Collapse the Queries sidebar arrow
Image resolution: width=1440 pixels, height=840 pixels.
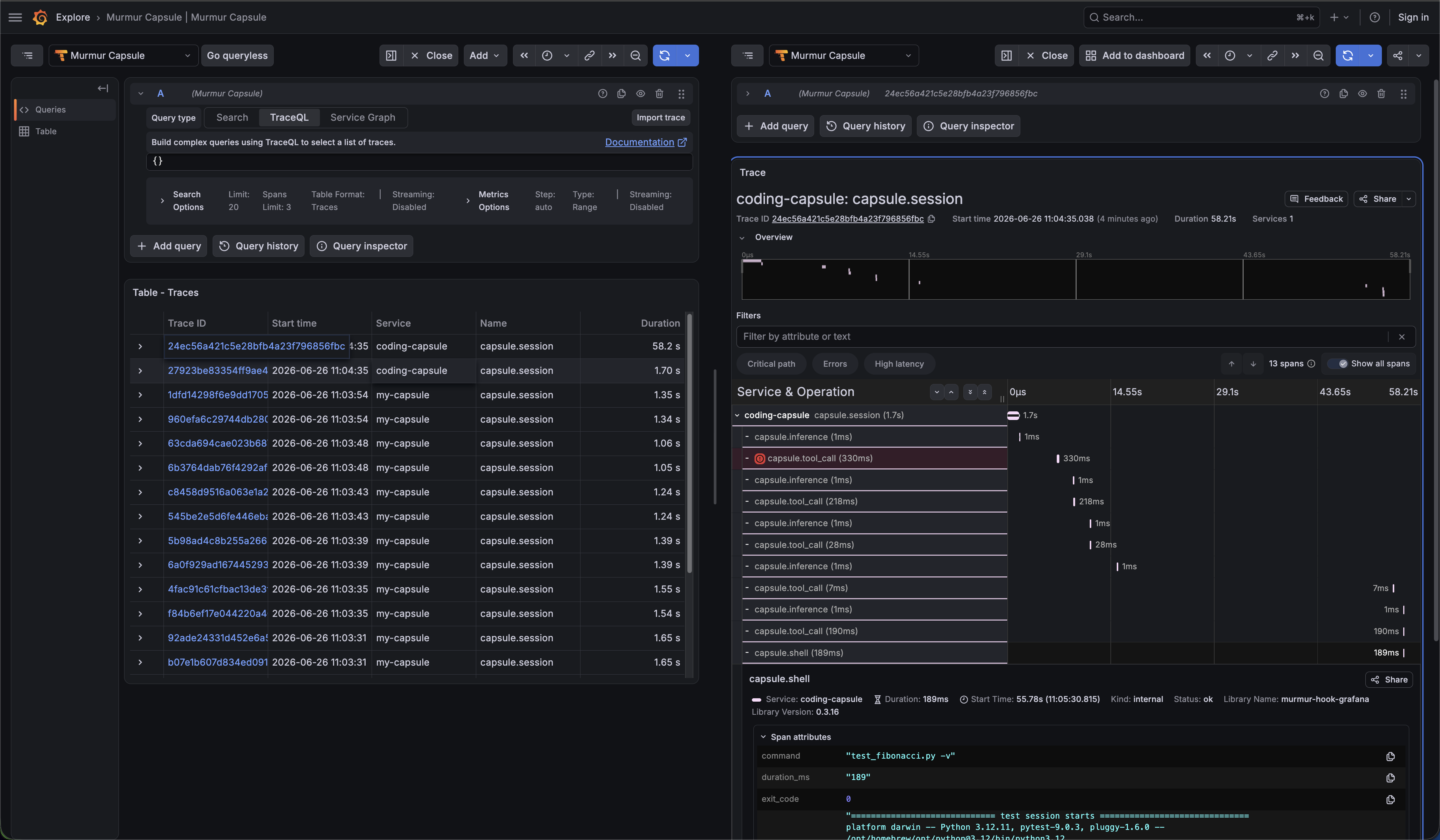(x=103, y=88)
